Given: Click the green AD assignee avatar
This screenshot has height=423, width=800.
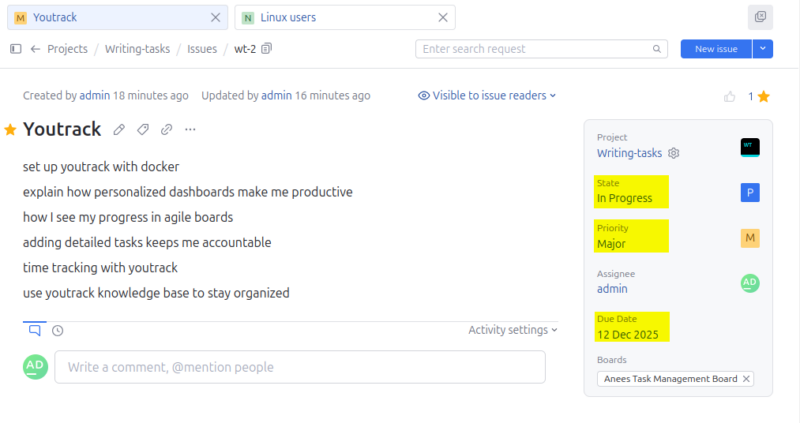Looking at the screenshot, I should [x=750, y=283].
